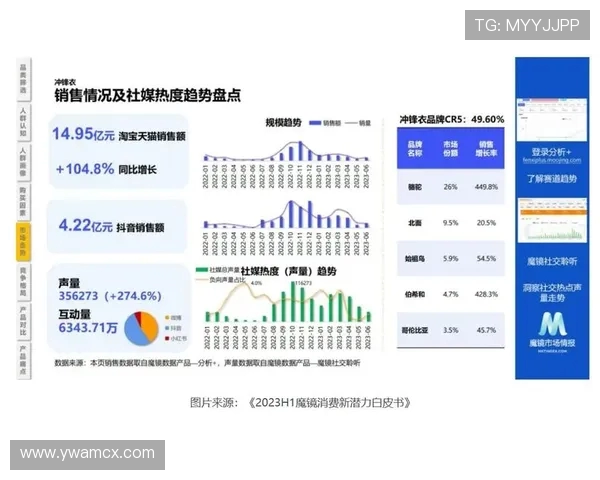
Task: Click the 冲锋衣品牌CR5: 49.60% heading
Action: (x=452, y=119)
